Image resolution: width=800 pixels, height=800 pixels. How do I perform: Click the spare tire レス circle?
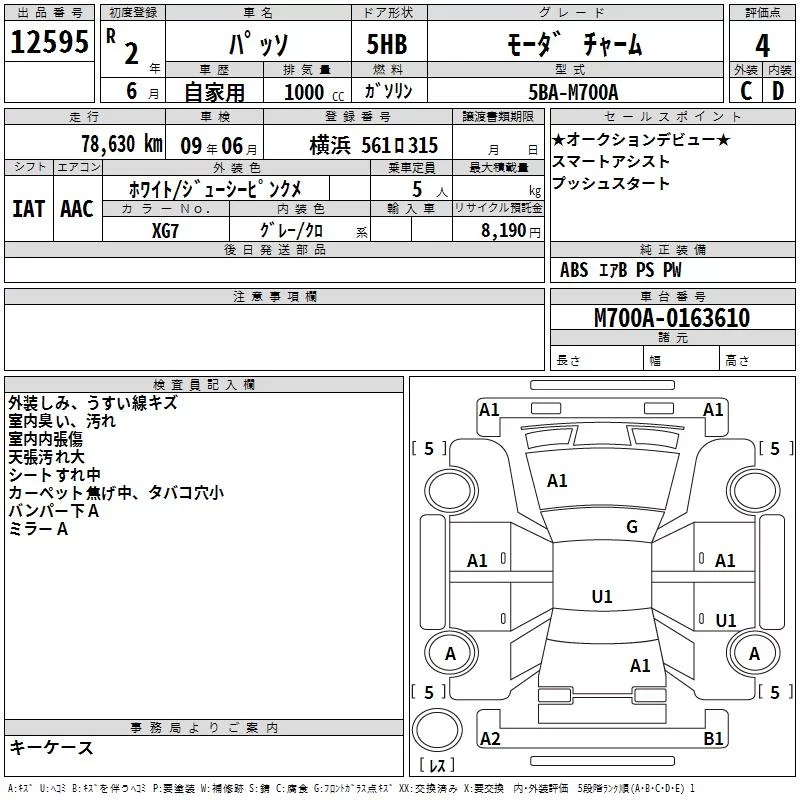pyautogui.click(x=437, y=730)
